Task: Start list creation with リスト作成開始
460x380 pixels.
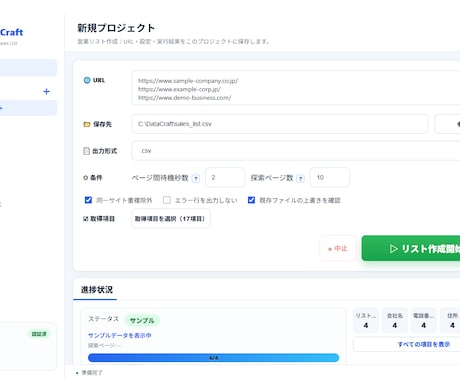Action: click(411, 248)
